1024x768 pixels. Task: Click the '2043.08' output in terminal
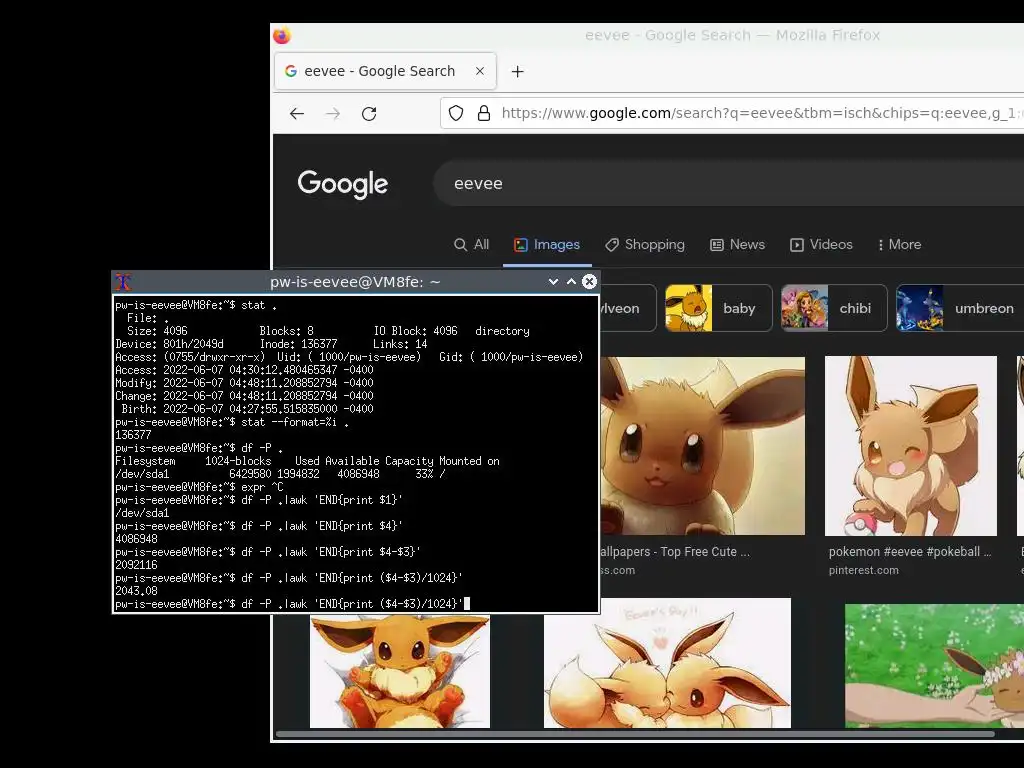coord(136,591)
